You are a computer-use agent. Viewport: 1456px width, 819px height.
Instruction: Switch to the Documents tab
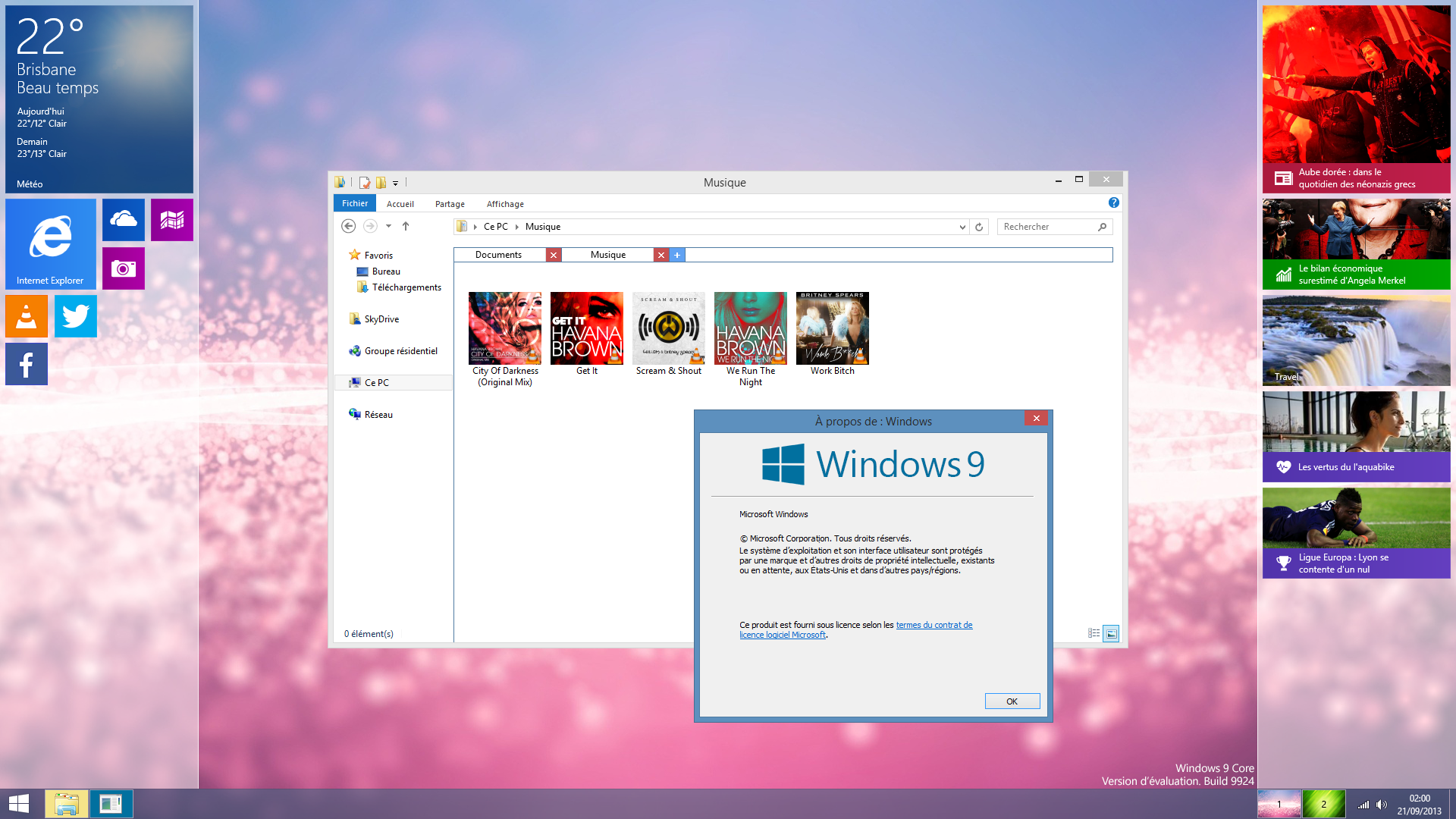[498, 254]
